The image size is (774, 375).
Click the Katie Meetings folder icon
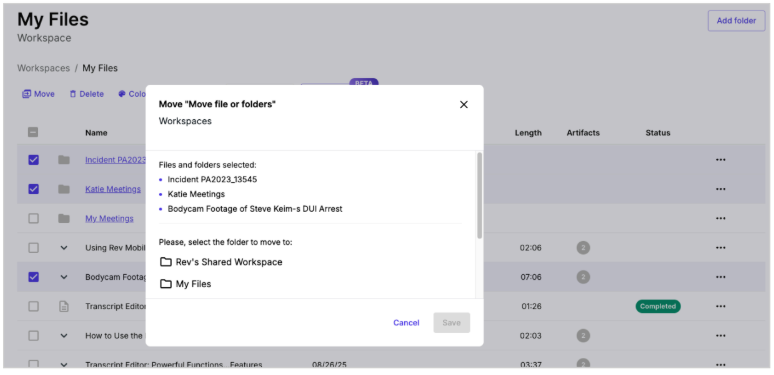click(64, 189)
